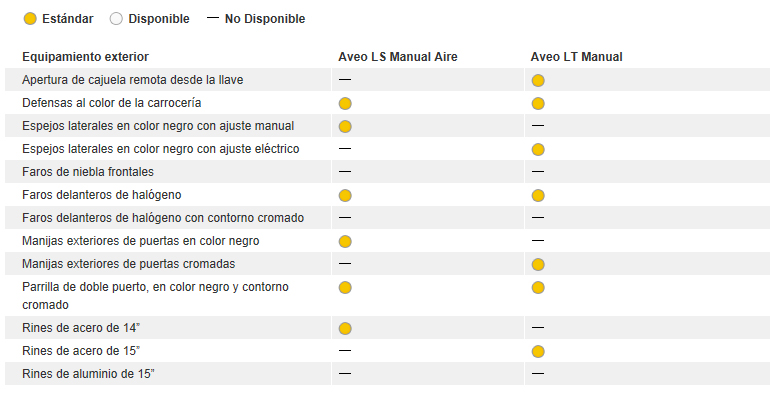This screenshot has width=770, height=406.
Task: Click Aveo LT dot for Manijas exteriores cromadas
Action: (x=538, y=264)
